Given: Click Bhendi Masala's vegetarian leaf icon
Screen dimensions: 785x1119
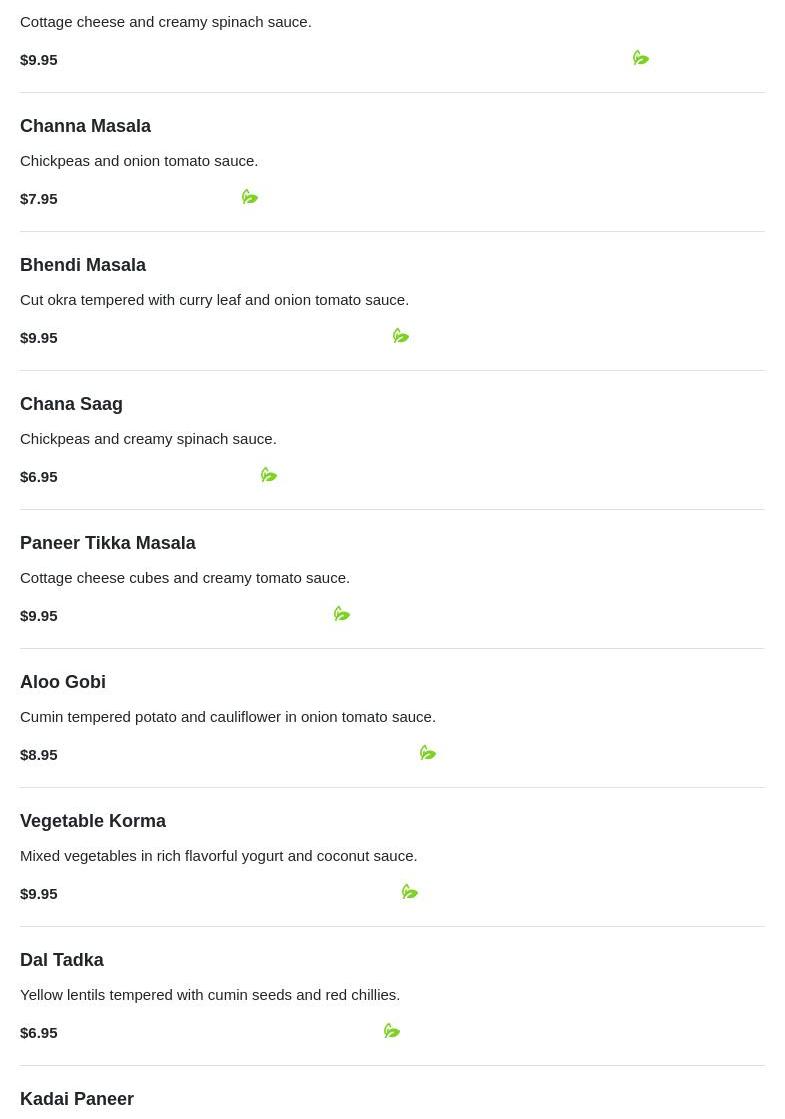Looking at the screenshot, I should [x=401, y=337].
